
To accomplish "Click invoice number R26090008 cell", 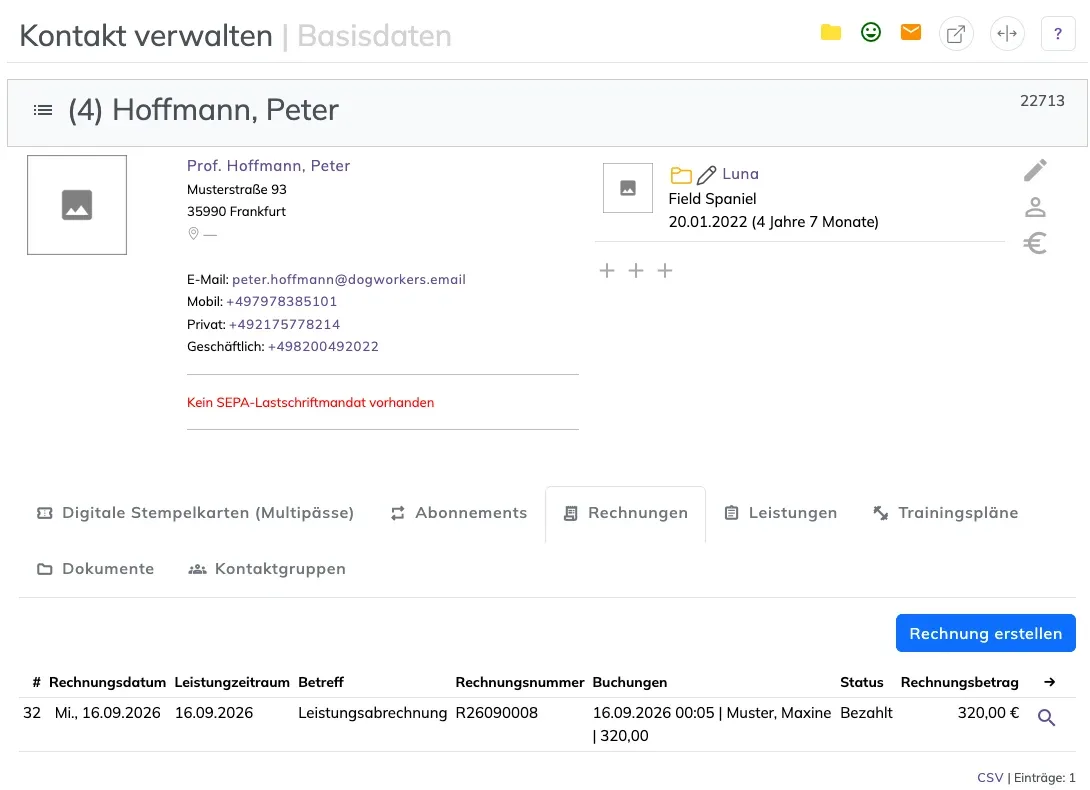I will point(496,713).
